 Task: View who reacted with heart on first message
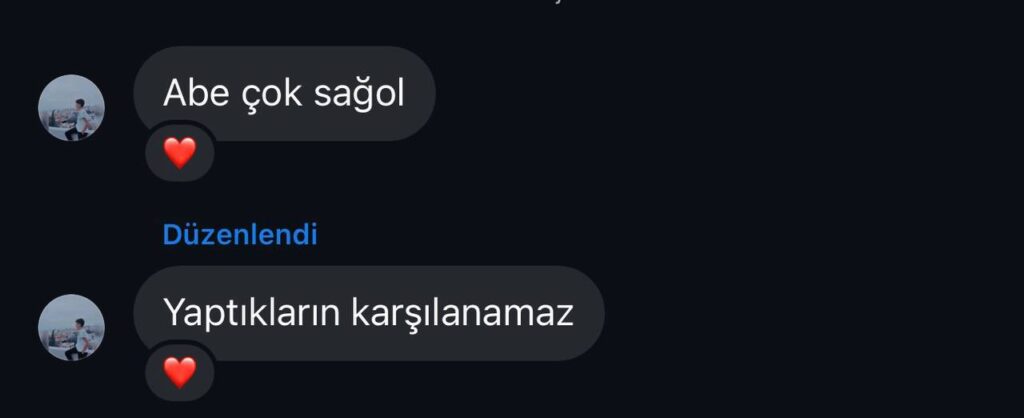coord(180,153)
